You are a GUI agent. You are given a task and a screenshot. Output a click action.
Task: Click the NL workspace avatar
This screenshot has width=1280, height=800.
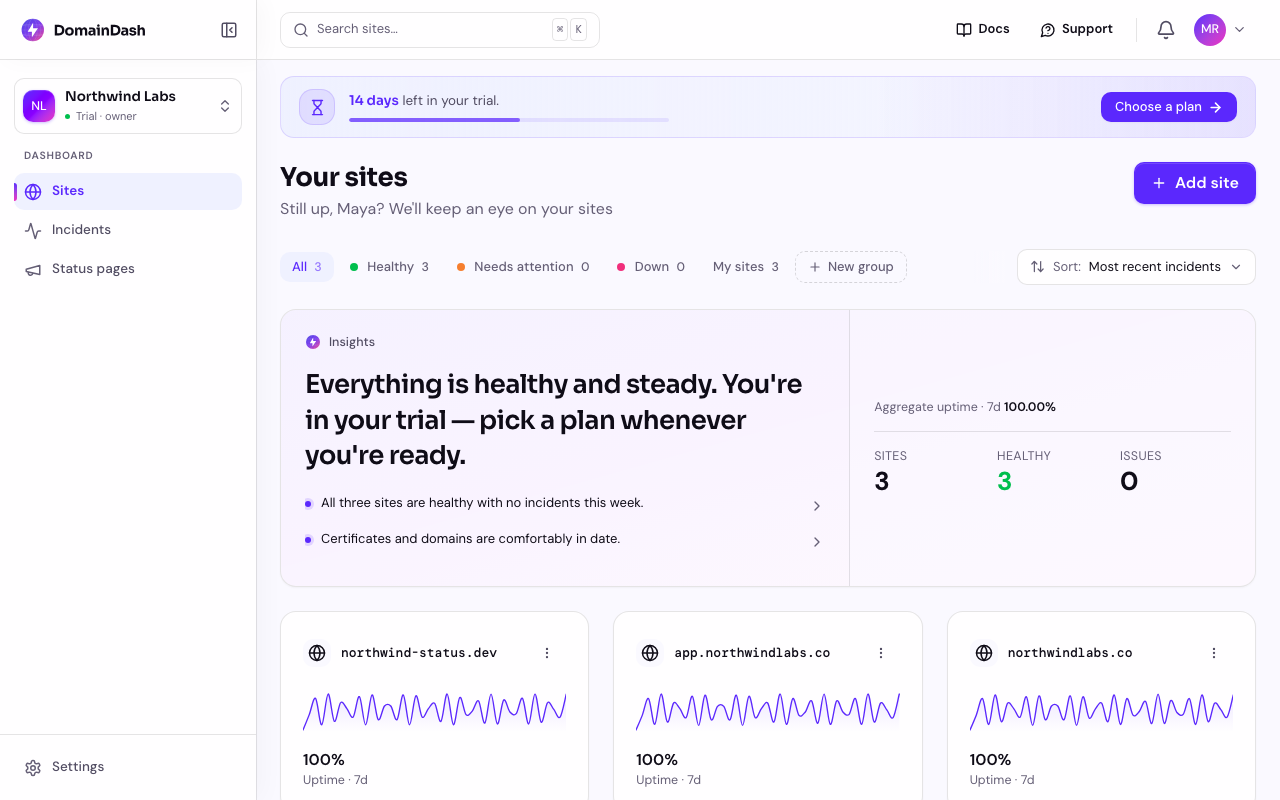[39, 106]
